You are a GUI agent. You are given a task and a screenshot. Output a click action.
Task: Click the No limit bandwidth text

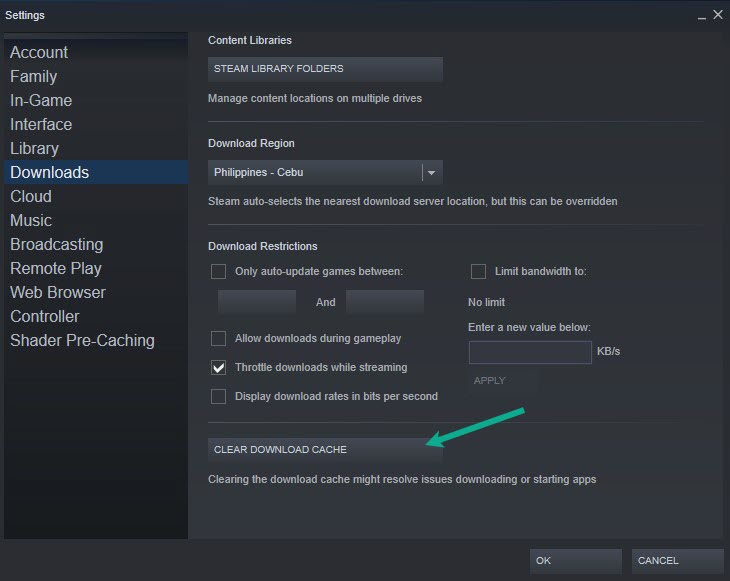[x=486, y=303]
